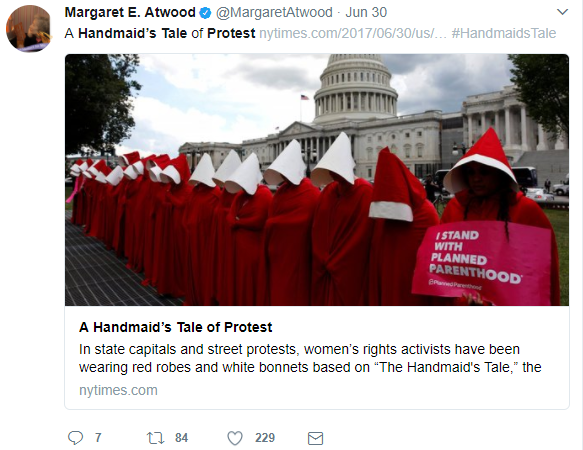Retweet this tweet via the retweet icon
Viewport: 583px width, 450px height.
click(x=155, y=438)
